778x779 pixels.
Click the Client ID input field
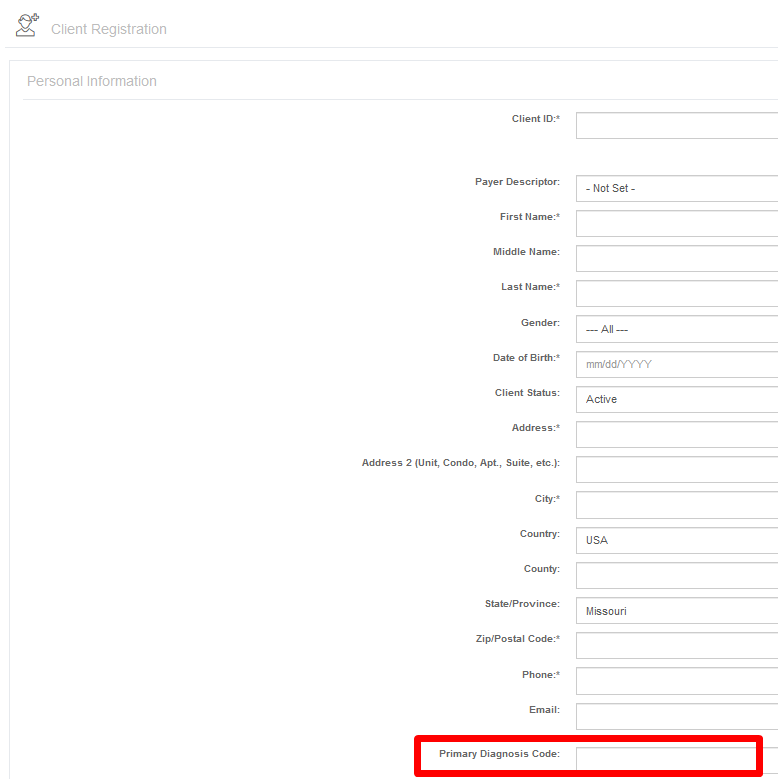(677, 125)
